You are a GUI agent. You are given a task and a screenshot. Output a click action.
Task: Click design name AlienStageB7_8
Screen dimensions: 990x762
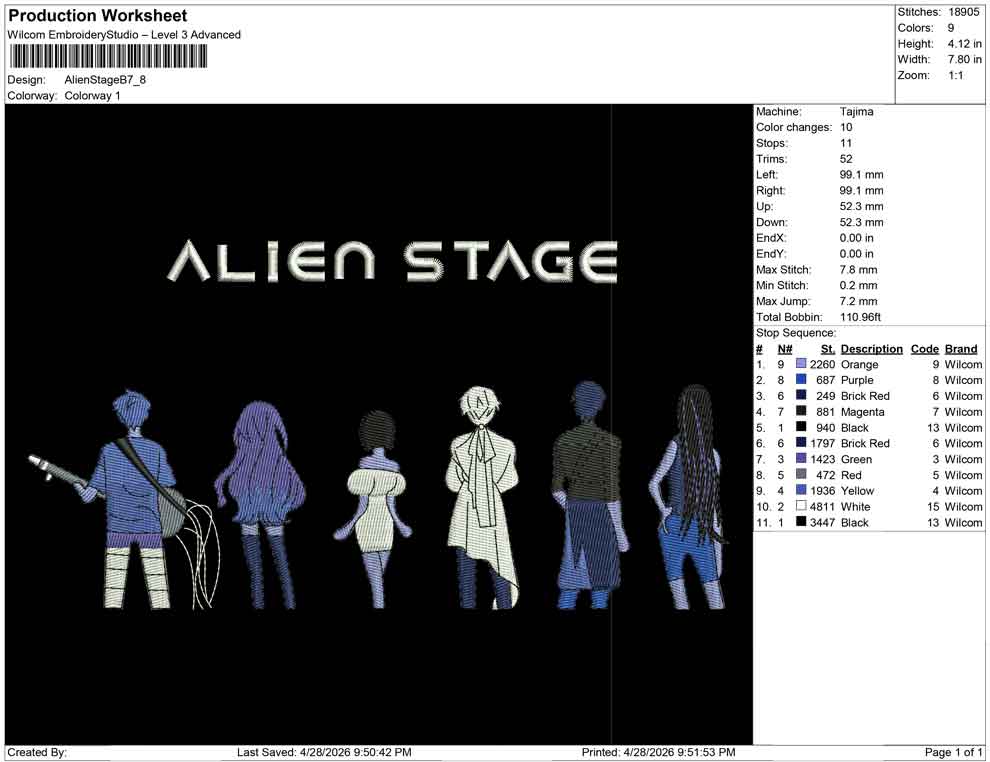(x=105, y=80)
